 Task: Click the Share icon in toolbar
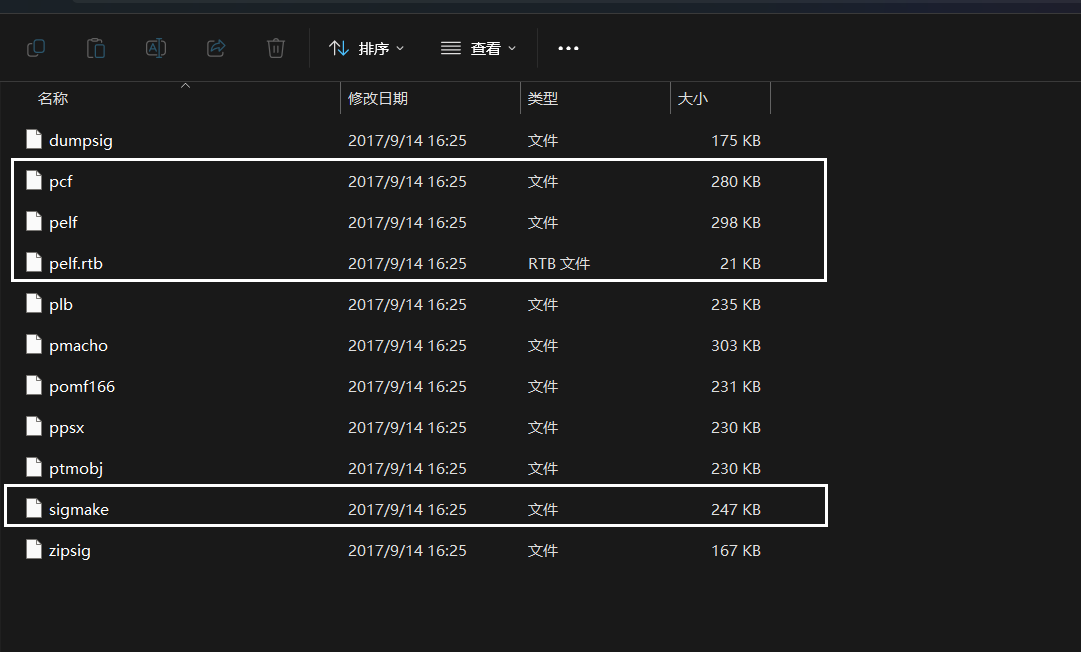[216, 48]
